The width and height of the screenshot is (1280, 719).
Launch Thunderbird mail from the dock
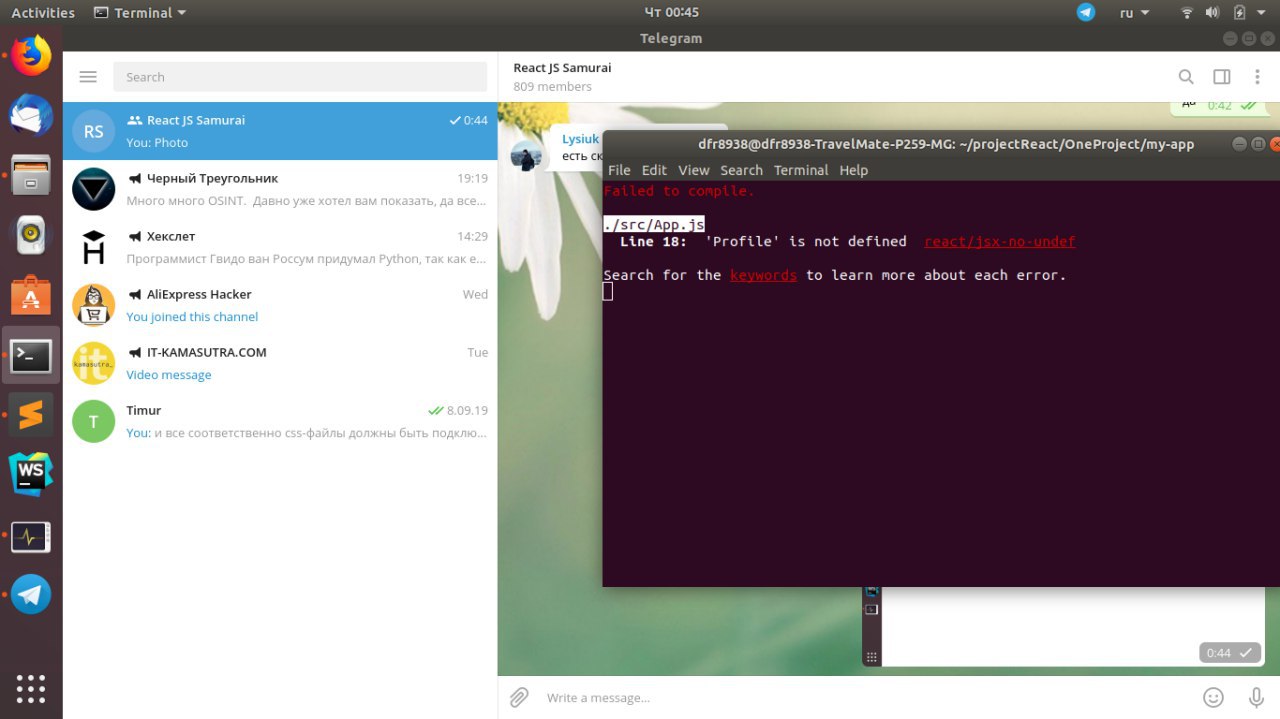coord(31,116)
